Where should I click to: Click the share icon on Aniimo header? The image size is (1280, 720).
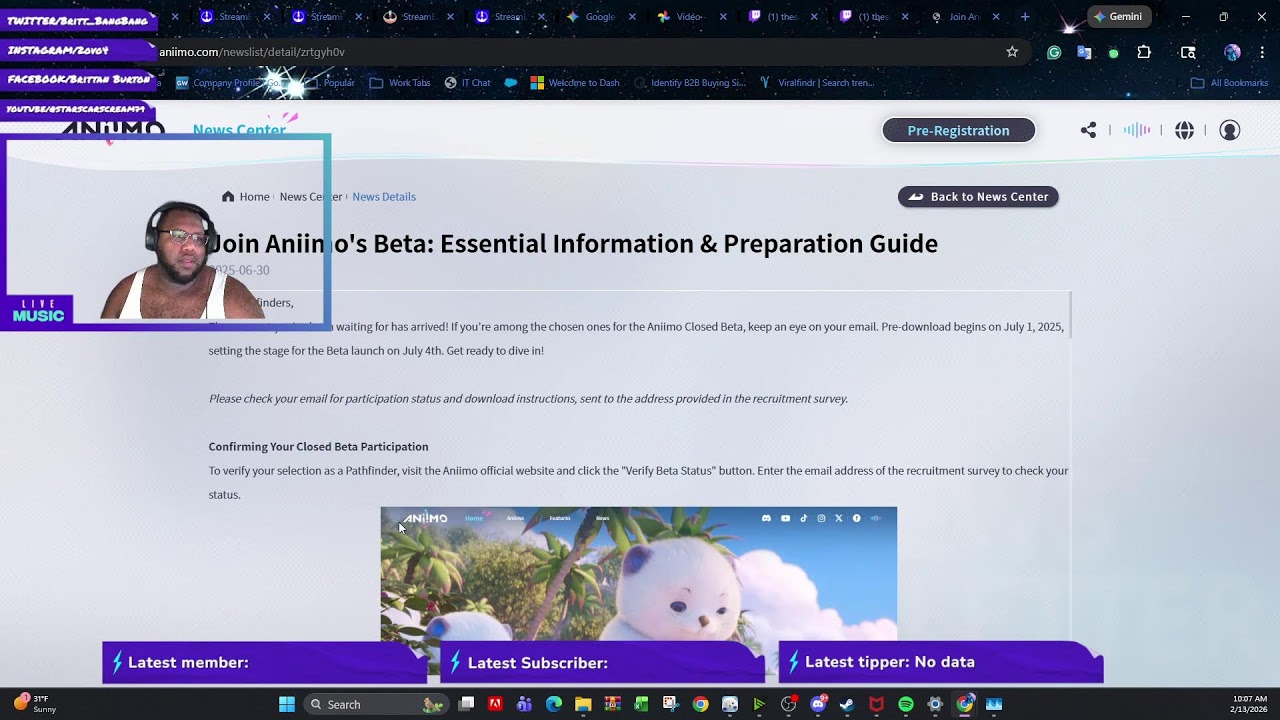point(1088,130)
